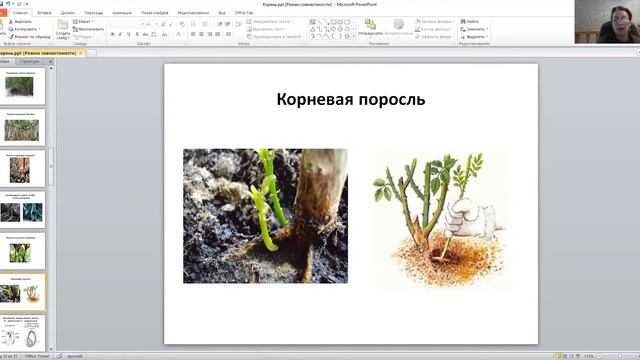
Task: Open Контур фигуры outline dropdown
Action: tap(434, 29)
